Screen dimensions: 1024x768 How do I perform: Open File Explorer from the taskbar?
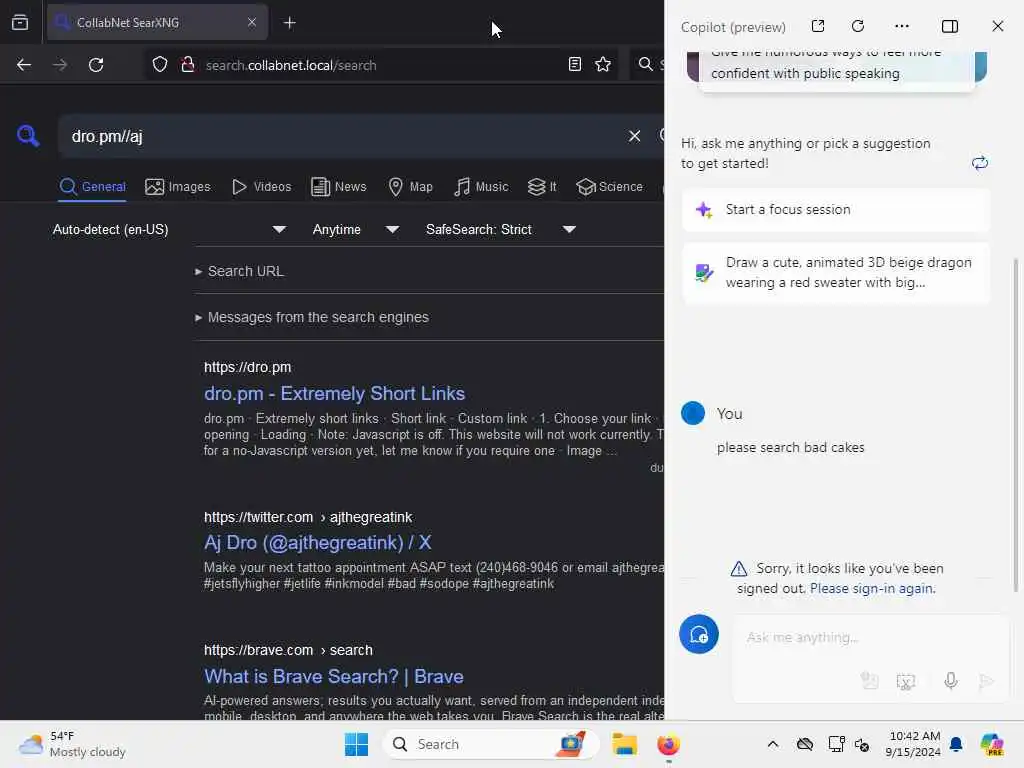click(x=624, y=744)
